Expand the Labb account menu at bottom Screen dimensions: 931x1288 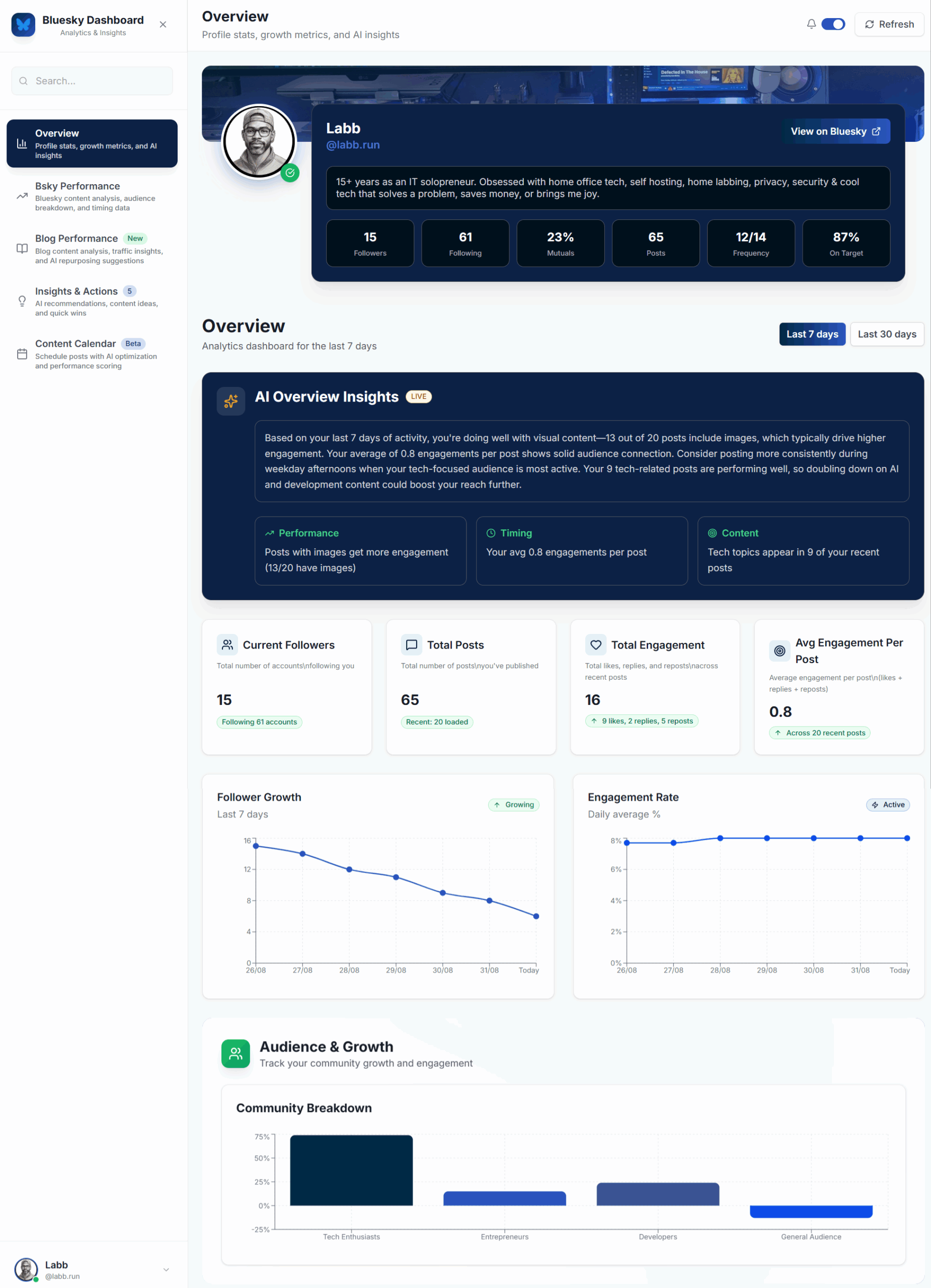(x=166, y=1269)
